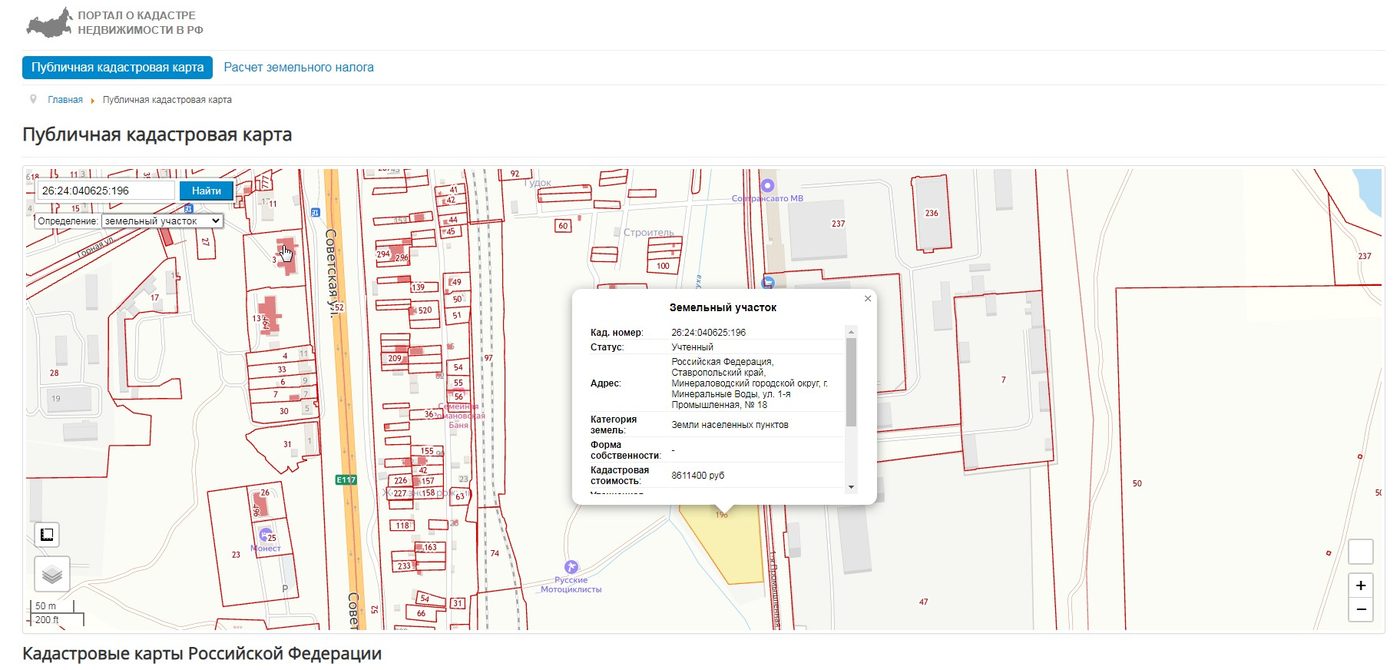This screenshot has height=670, width=1400.
Task: Click the Публичная кадастровая карта breadcrumb text
Action: click(x=167, y=100)
